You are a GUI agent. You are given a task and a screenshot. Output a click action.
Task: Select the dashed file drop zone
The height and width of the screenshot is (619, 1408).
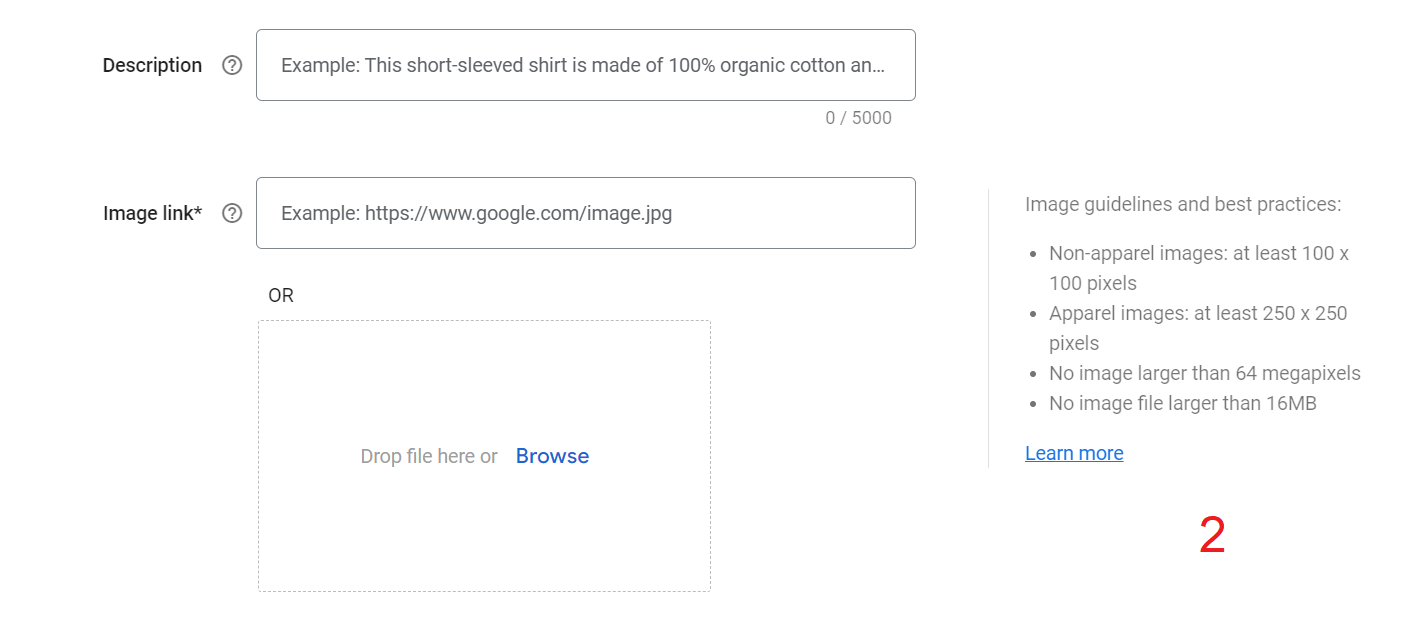coord(484,456)
